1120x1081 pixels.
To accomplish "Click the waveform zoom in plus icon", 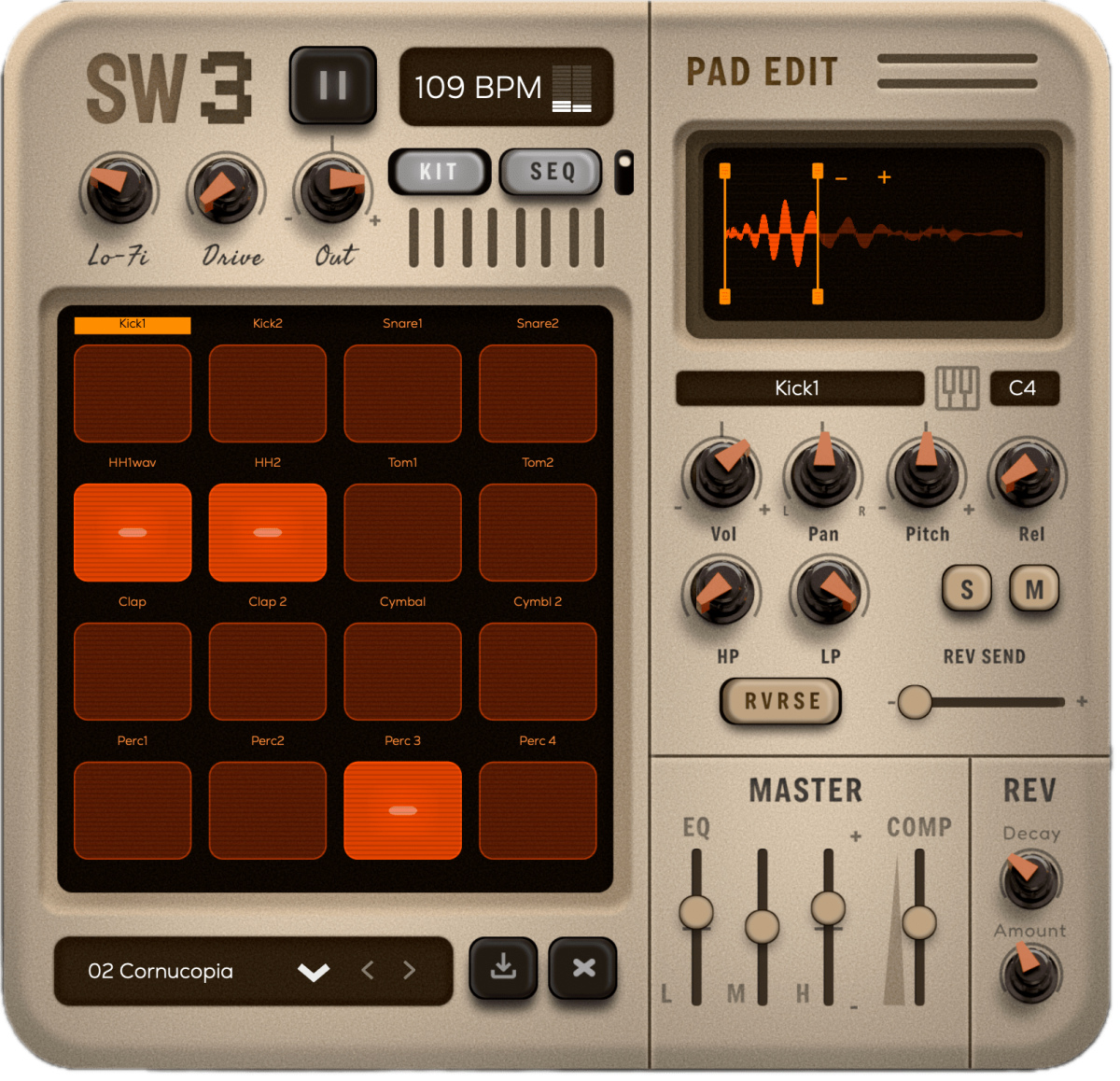I will tap(884, 176).
